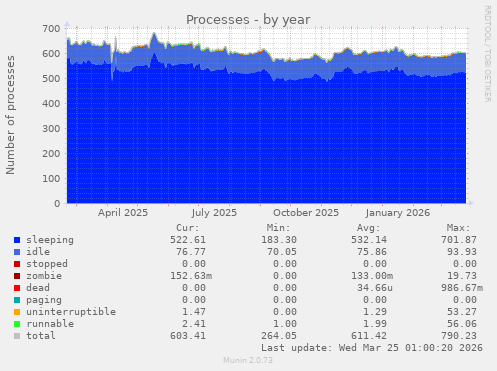Click the 500 y-axis tick label
The height and width of the screenshot is (371, 497).
coord(51,79)
